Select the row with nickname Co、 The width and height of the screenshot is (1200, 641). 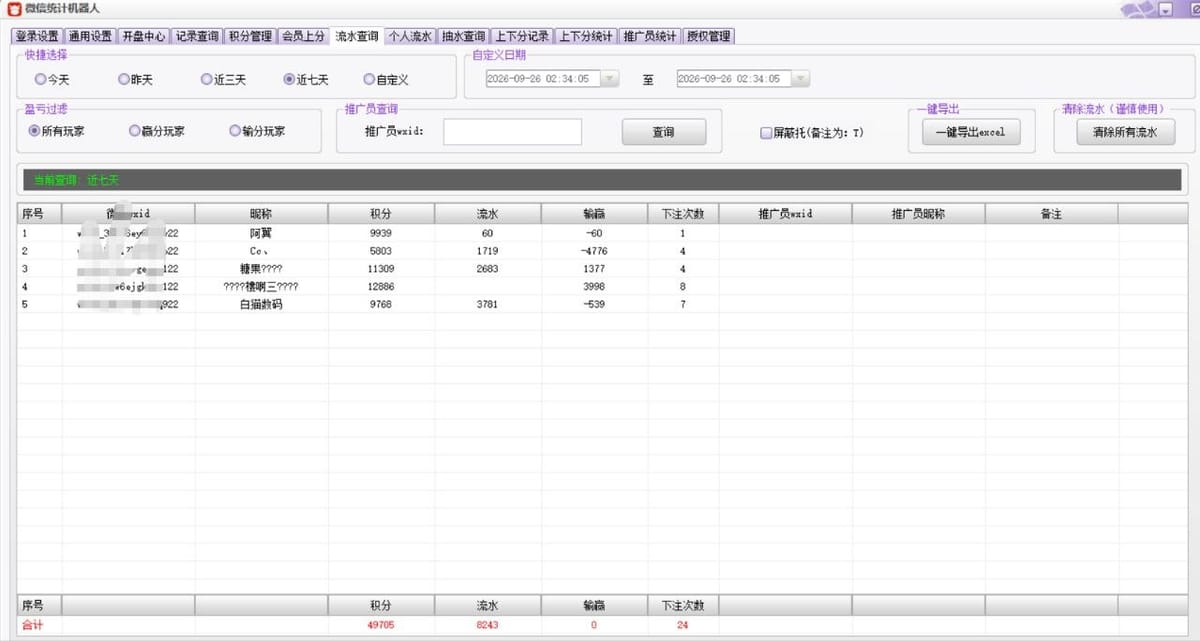[600, 251]
